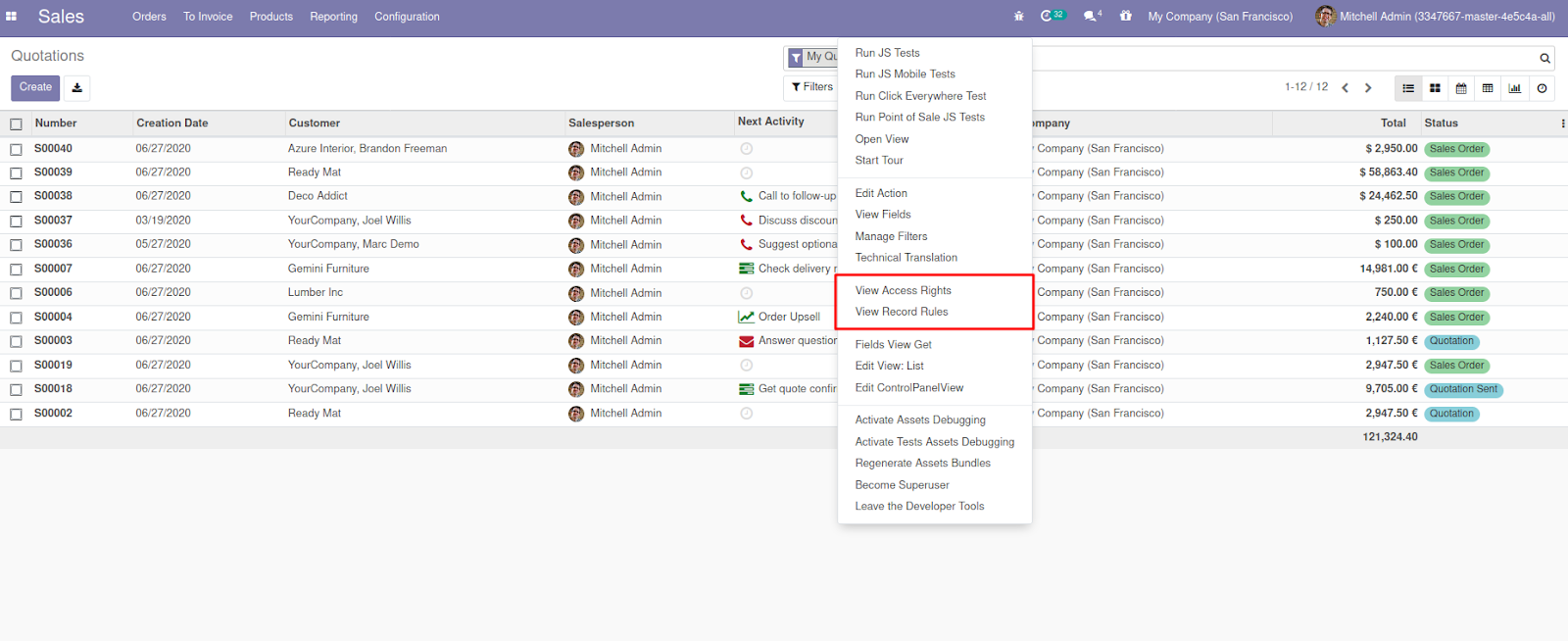Switch to calendar view icon
Image resolution: width=1568 pixels, height=641 pixels.
point(1461,88)
